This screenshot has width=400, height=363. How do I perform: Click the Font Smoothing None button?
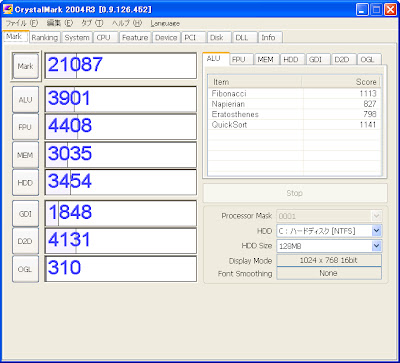coord(329,273)
